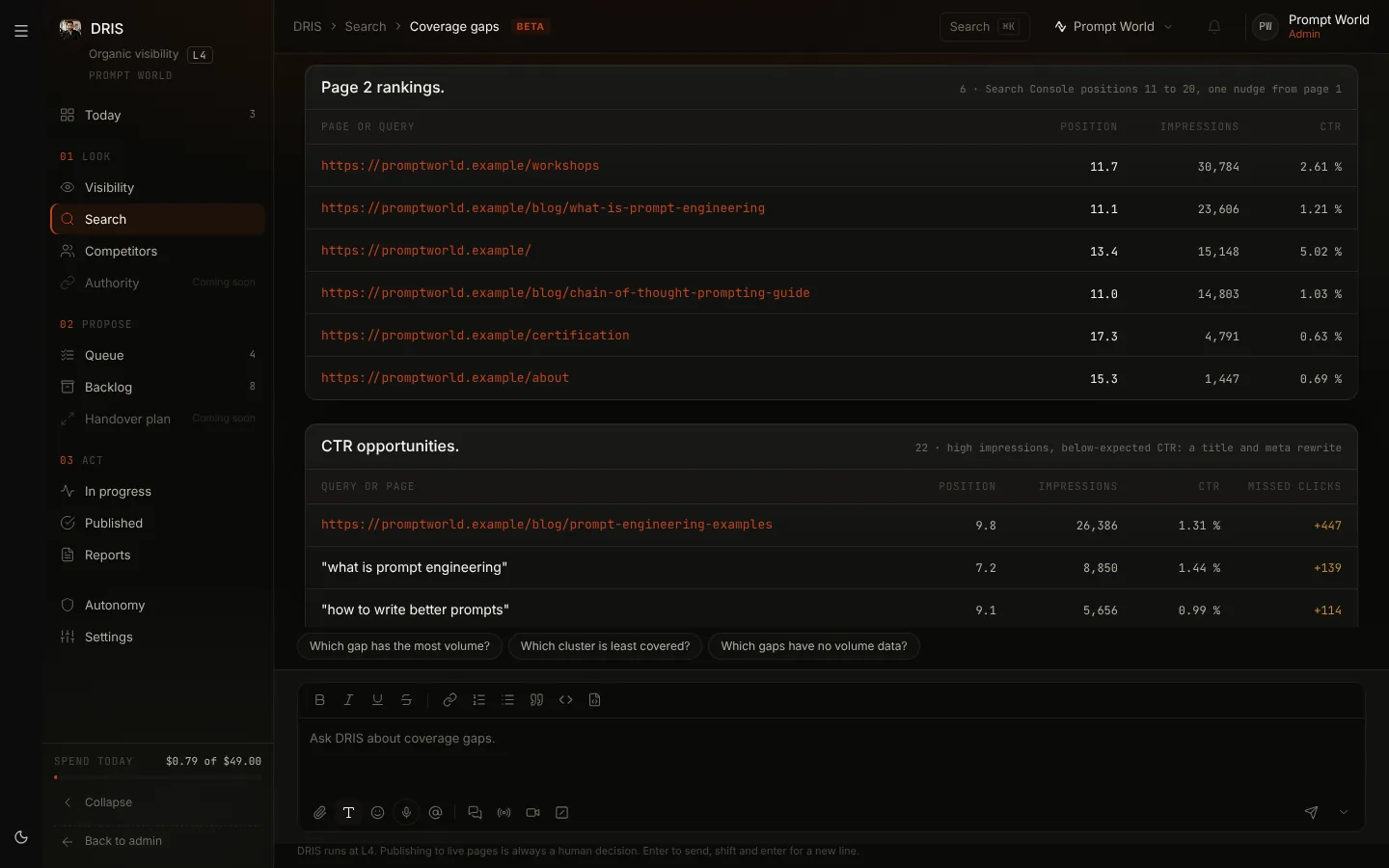
Task: Insert a block quote
Action: (x=537, y=700)
